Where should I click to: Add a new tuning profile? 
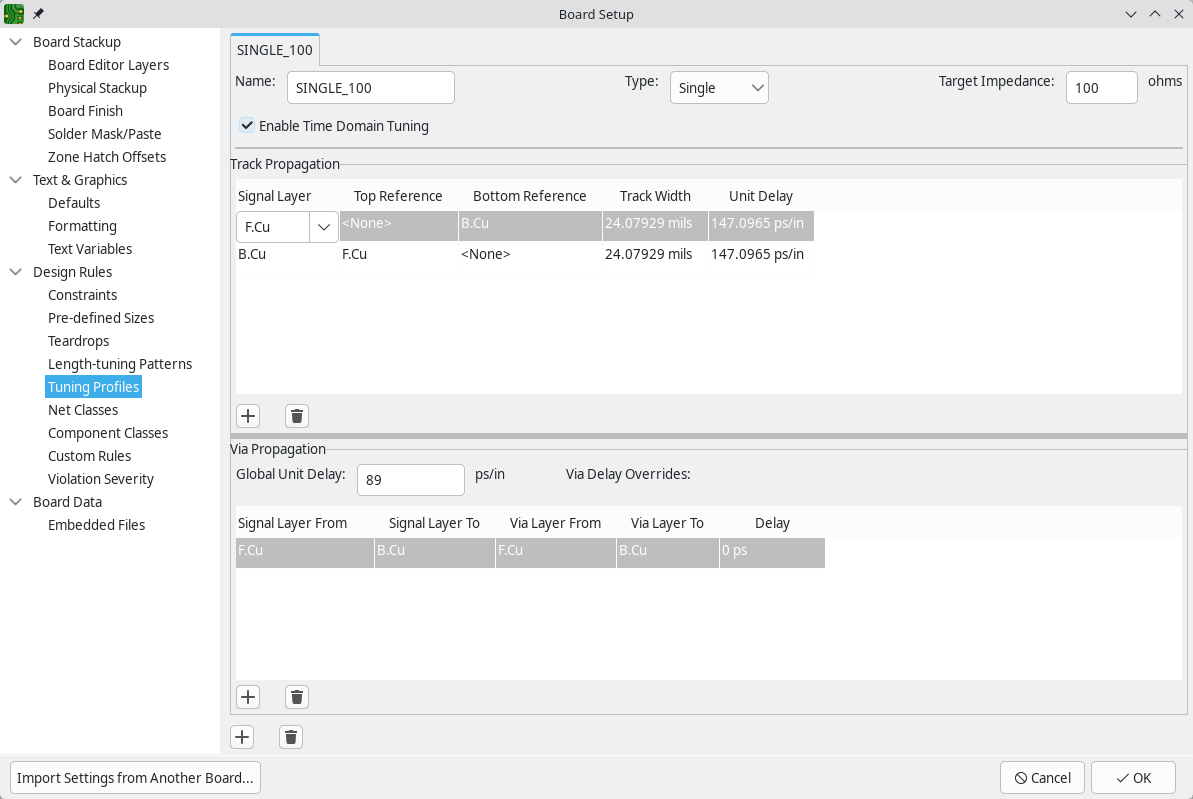click(x=242, y=737)
